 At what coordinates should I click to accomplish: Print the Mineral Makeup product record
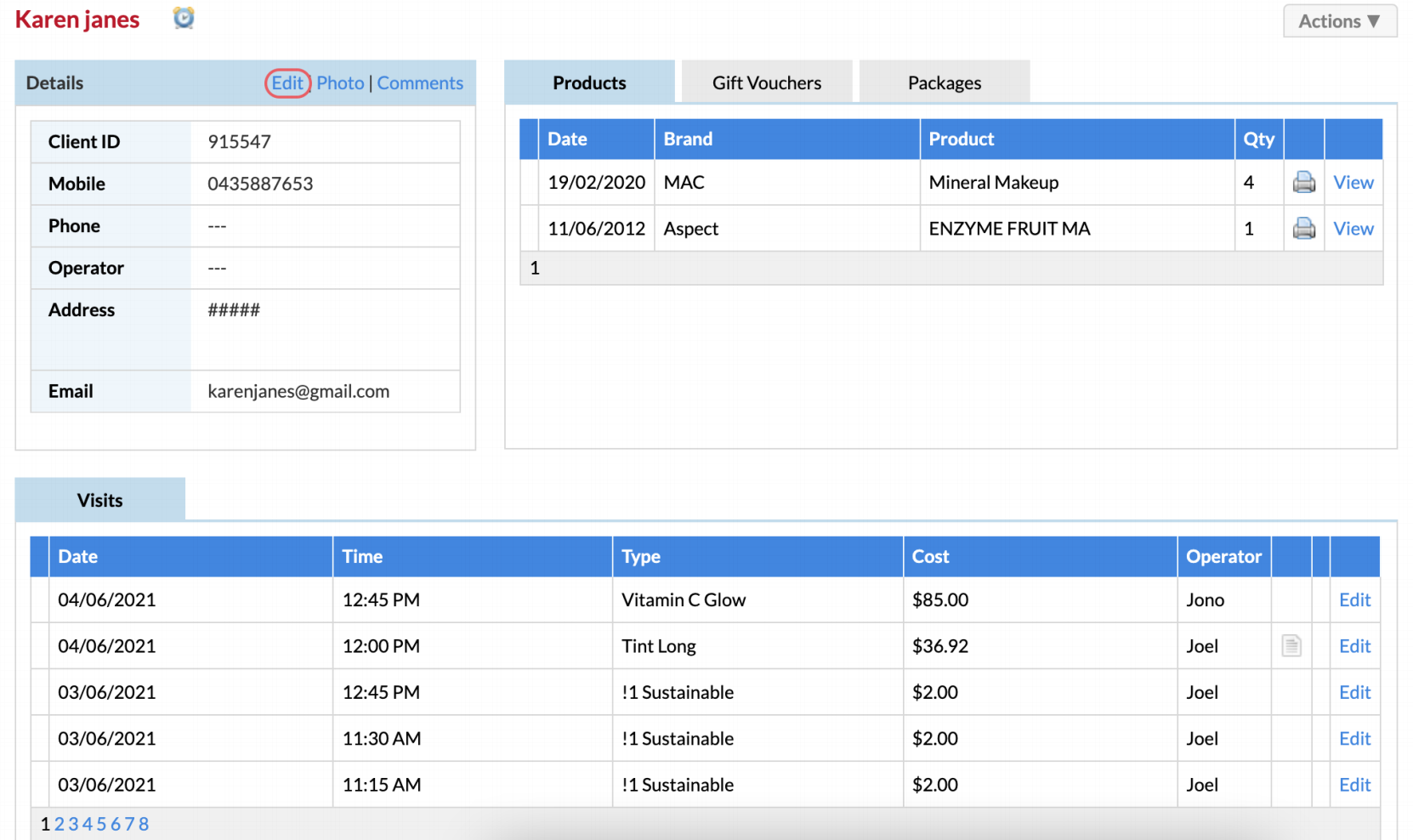point(1303,182)
